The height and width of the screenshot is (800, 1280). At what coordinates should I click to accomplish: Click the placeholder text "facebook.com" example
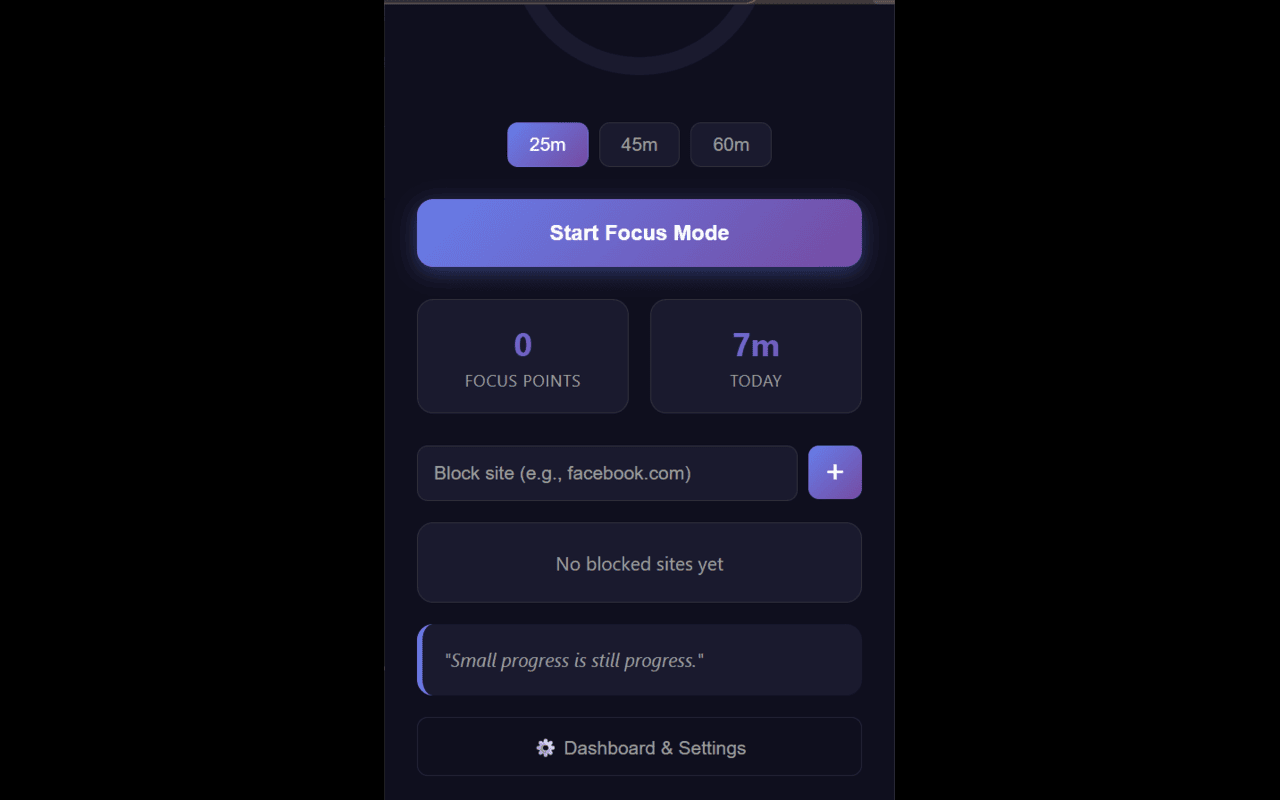(x=627, y=473)
